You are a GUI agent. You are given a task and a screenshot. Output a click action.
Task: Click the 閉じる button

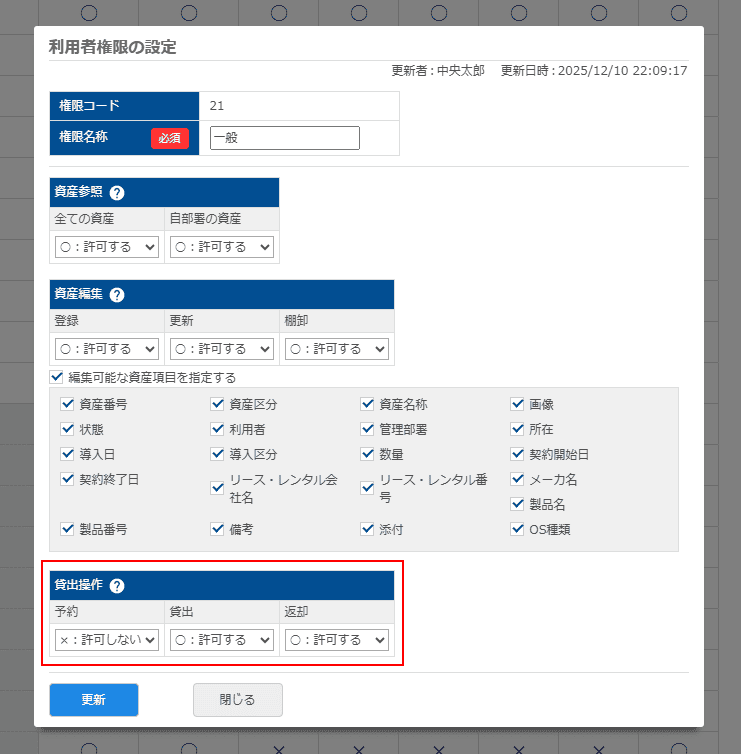(x=237, y=700)
